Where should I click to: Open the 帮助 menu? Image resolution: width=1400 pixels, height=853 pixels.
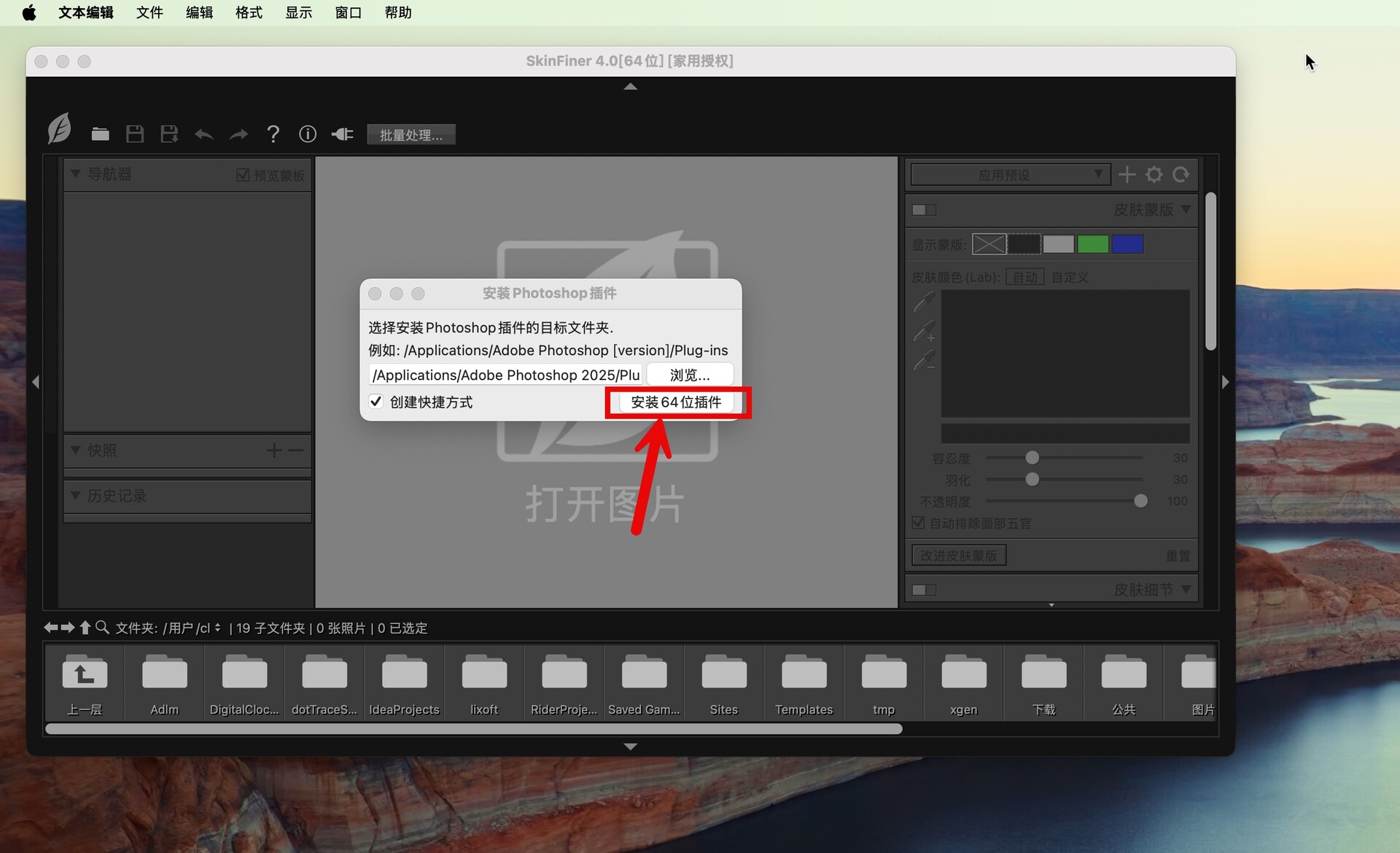tap(398, 12)
